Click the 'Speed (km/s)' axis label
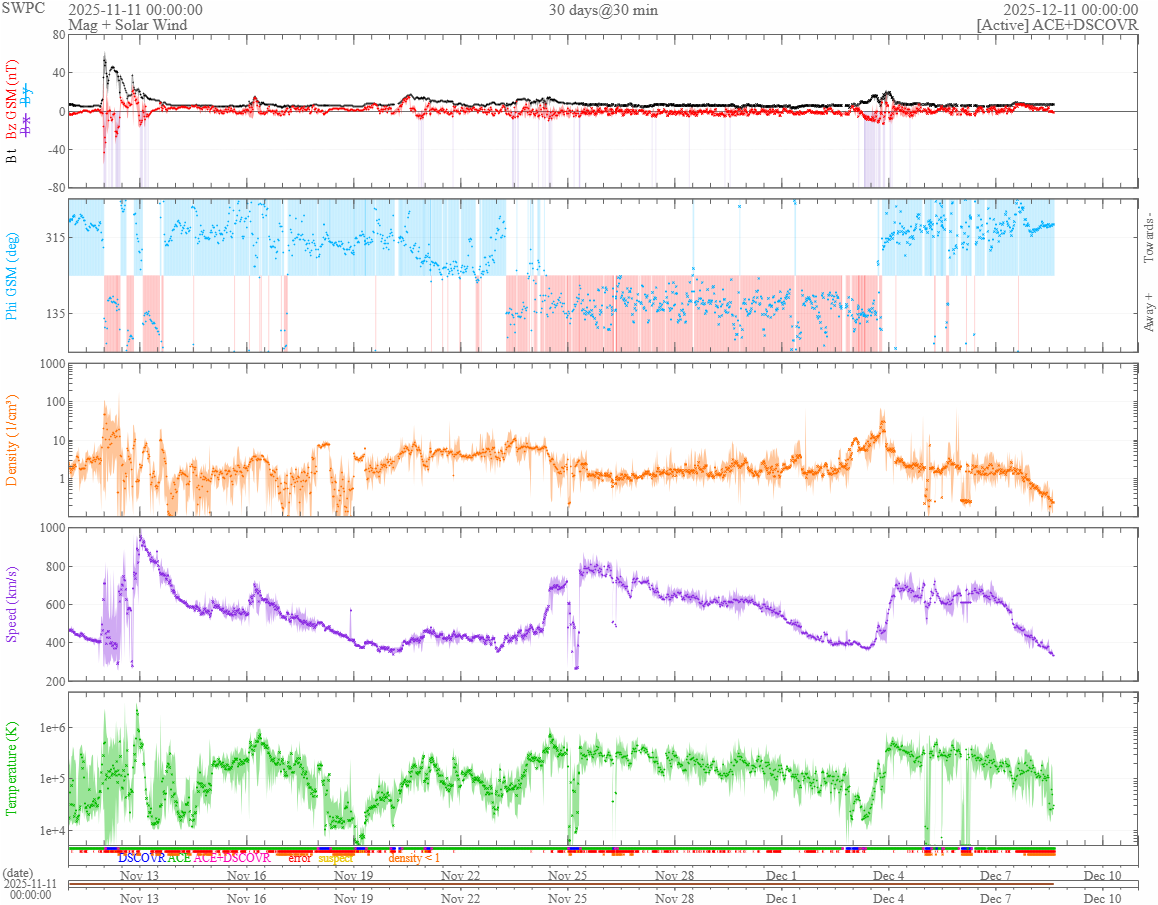 click(11, 604)
